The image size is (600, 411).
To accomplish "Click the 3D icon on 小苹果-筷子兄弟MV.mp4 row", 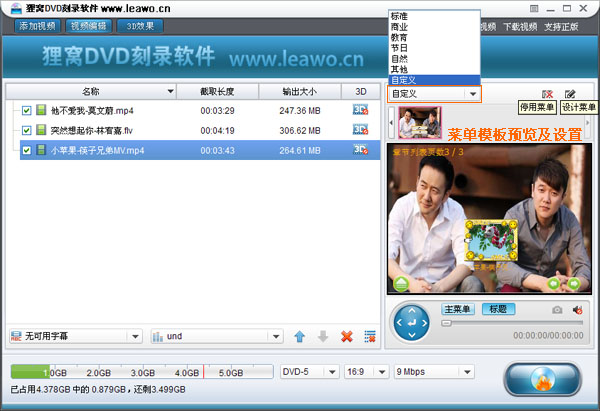I will coord(360,149).
